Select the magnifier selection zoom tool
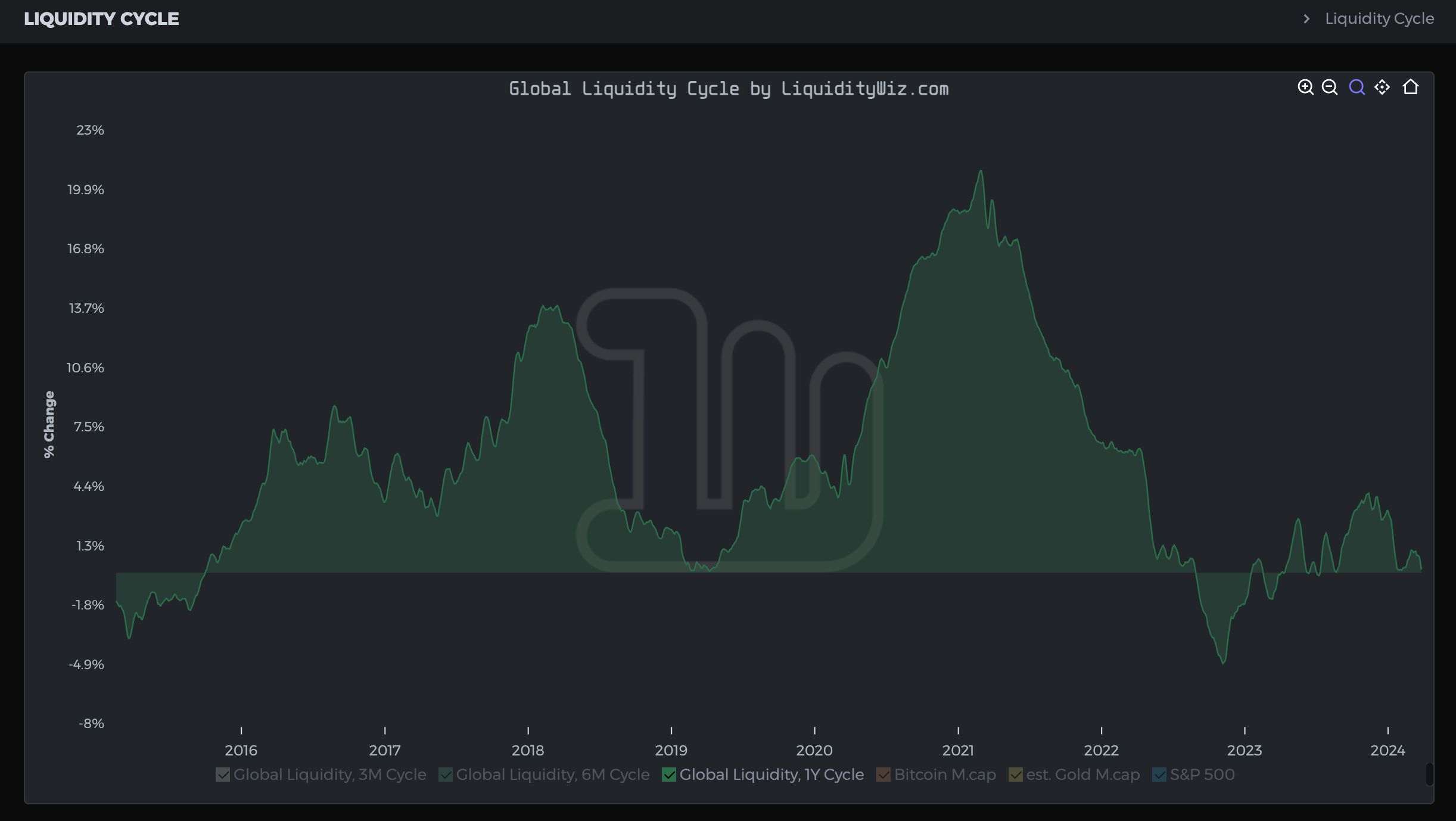Viewport: 1456px width, 821px height. pos(1357,87)
